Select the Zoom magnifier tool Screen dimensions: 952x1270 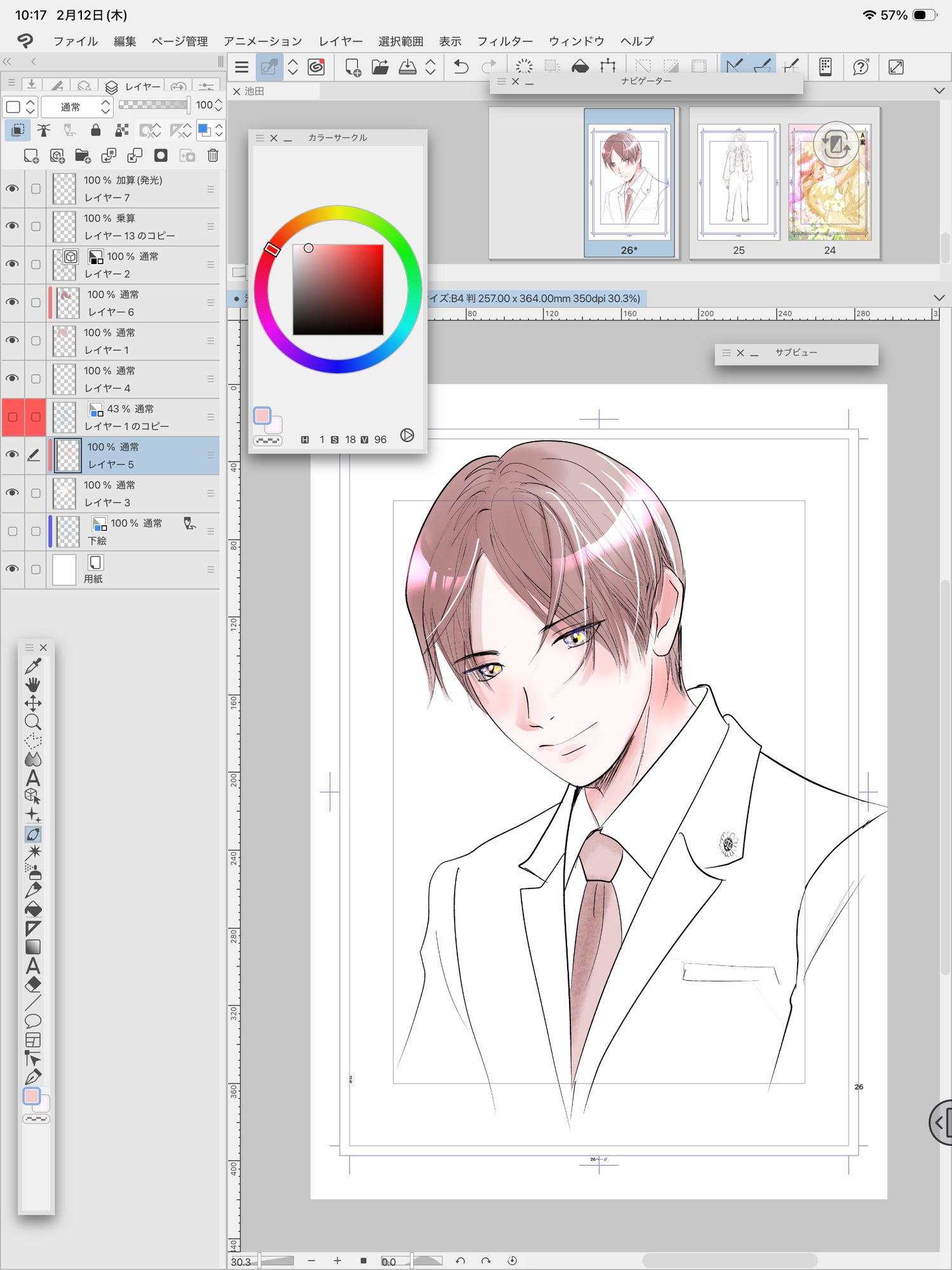coord(33,722)
